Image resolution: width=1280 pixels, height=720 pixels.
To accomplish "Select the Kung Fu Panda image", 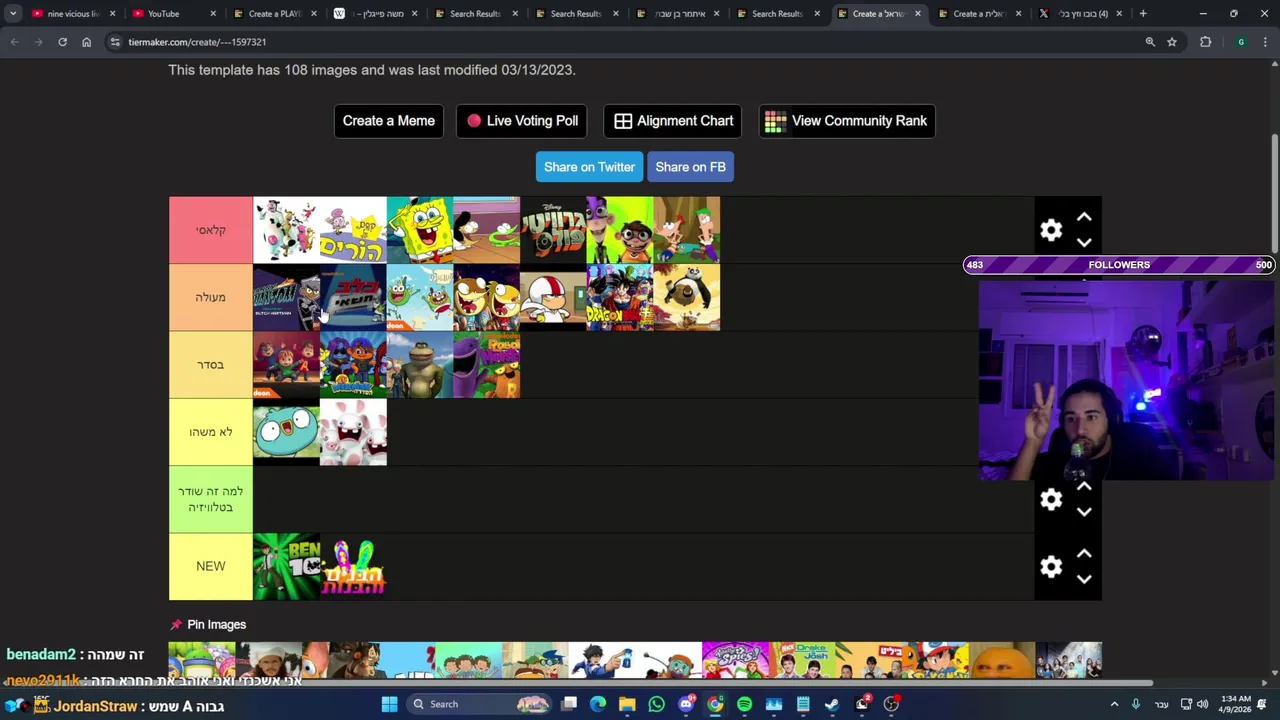I will 687,297.
